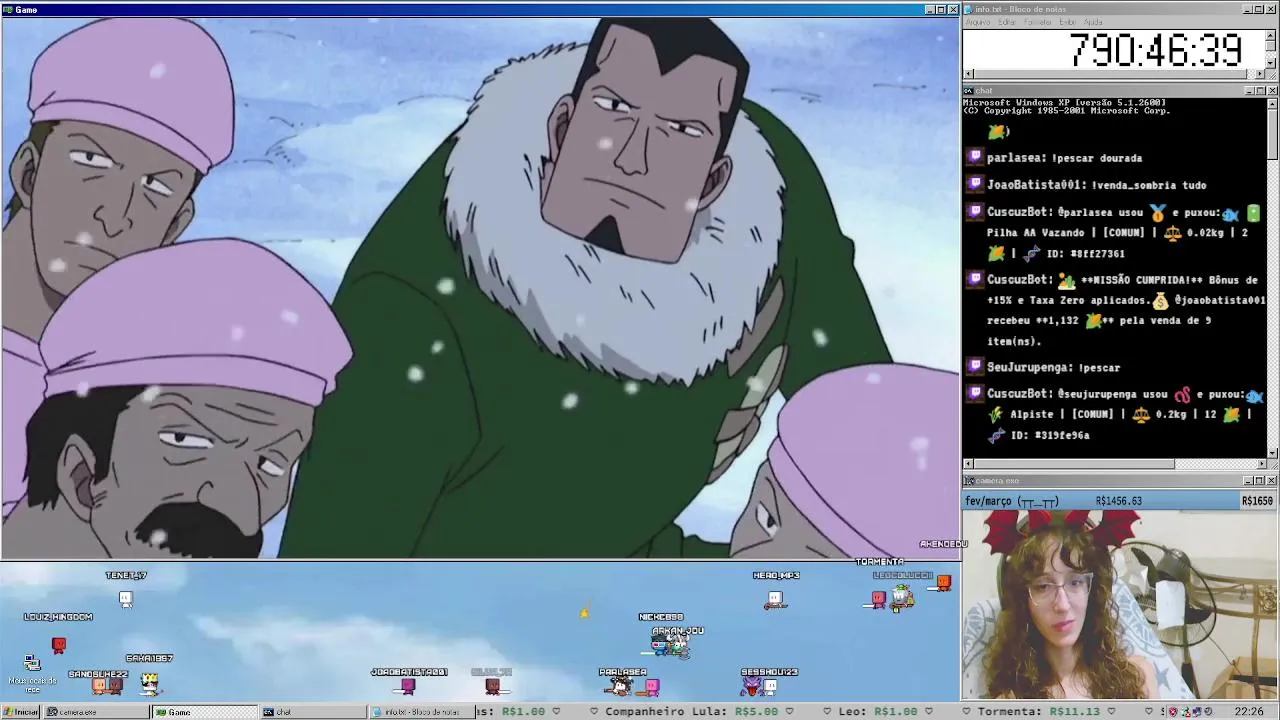1280x720 pixels.
Task: Click Notepad horizontal scrollbar left arrow
Action: (968, 74)
